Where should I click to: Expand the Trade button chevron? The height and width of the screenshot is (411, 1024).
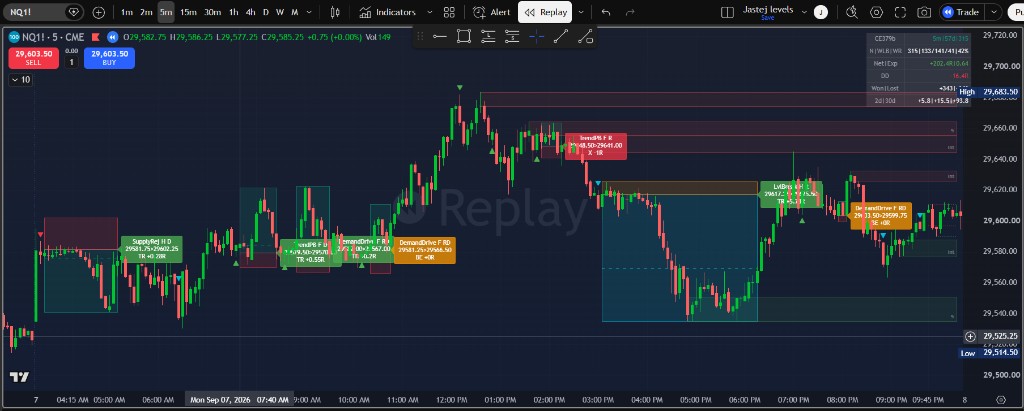(994, 12)
